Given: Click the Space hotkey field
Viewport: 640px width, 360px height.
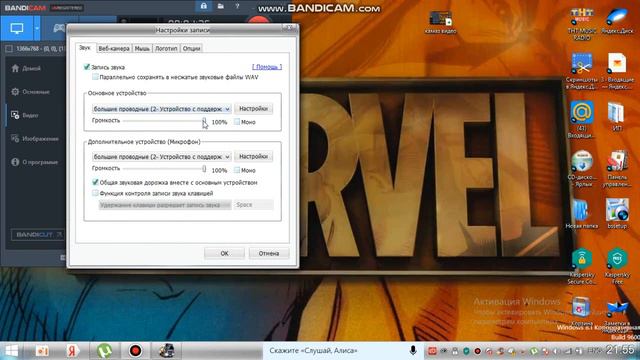Looking at the screenshot, I should [253, 205].
